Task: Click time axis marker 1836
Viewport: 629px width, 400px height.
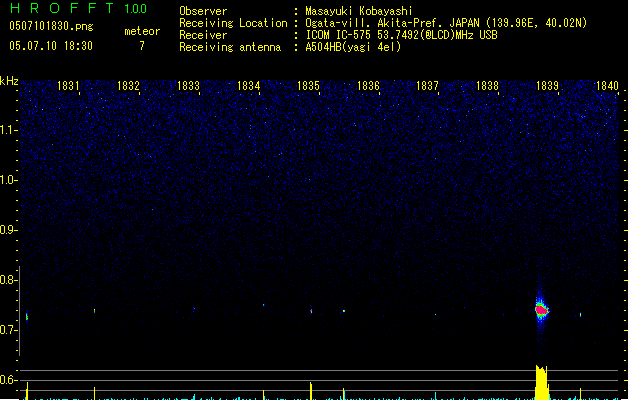Action: (x=368, y=86)
